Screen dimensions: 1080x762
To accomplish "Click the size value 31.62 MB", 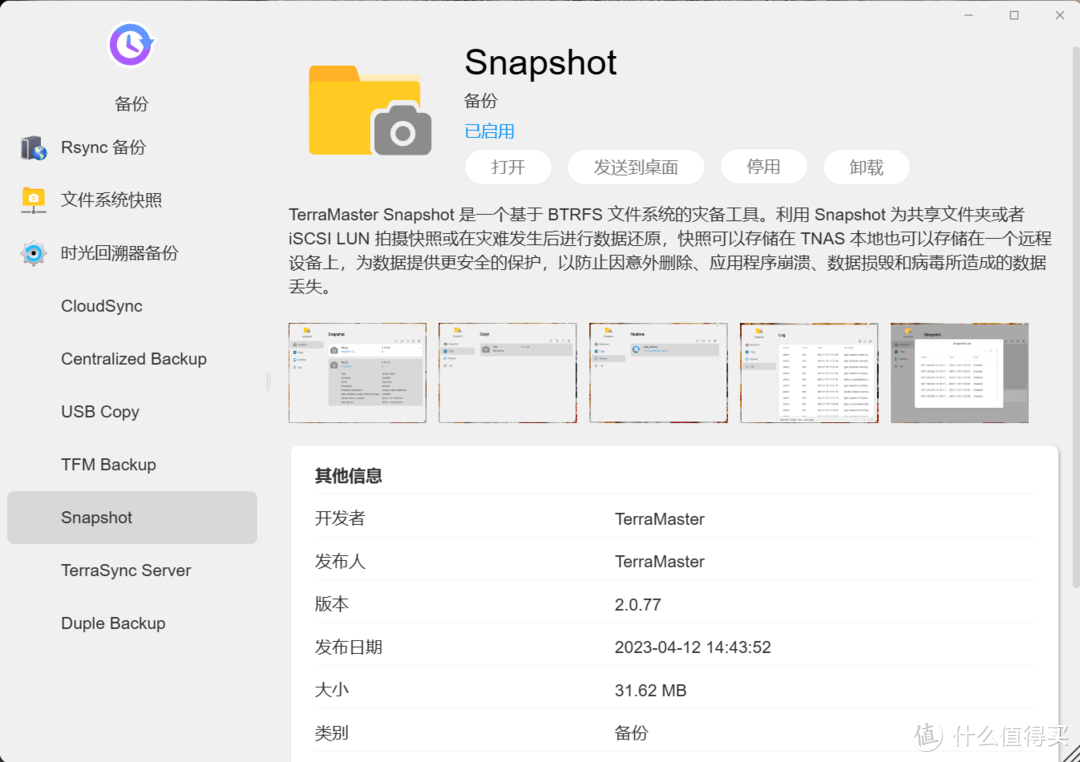I will pos(650,690).
